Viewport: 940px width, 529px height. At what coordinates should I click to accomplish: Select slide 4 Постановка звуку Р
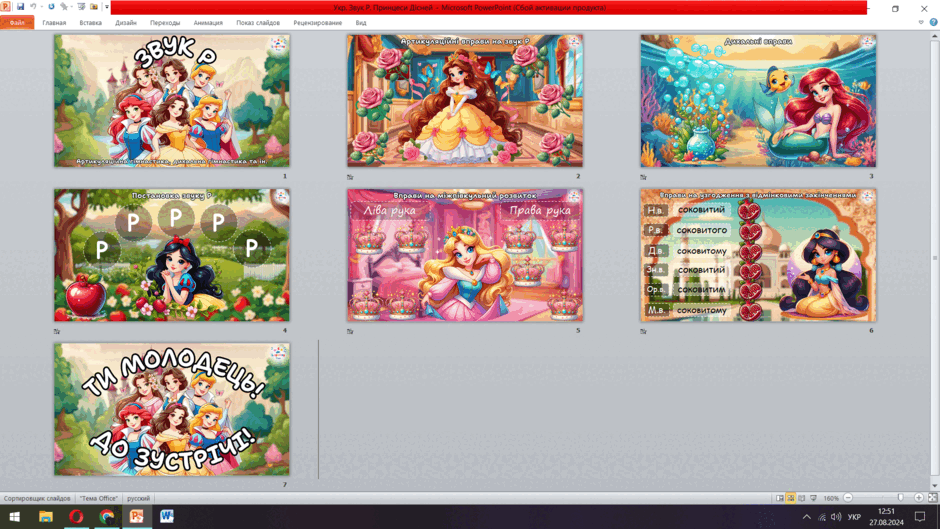coord(171,255)
